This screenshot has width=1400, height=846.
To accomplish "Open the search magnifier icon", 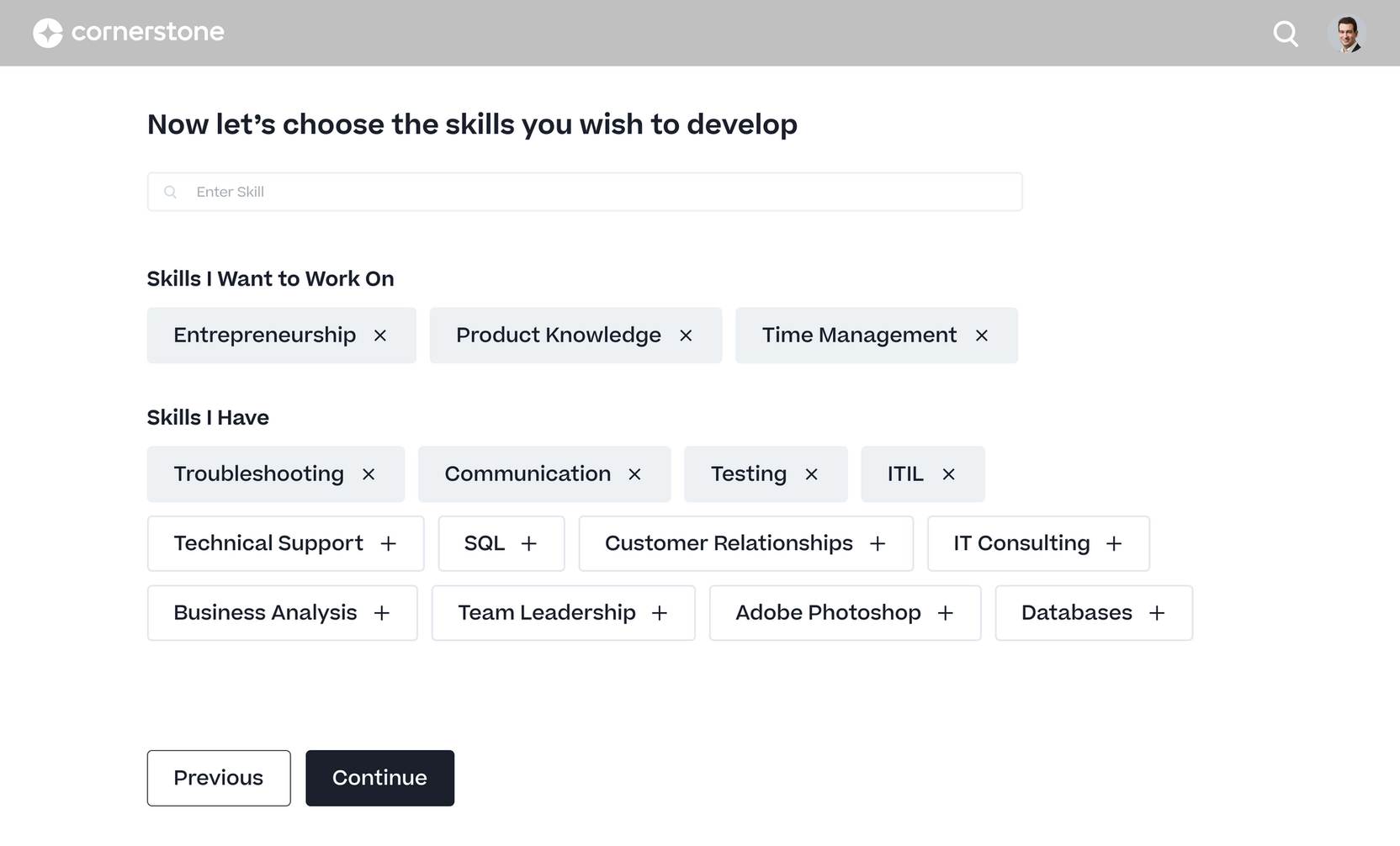I will pos(1285,34).
